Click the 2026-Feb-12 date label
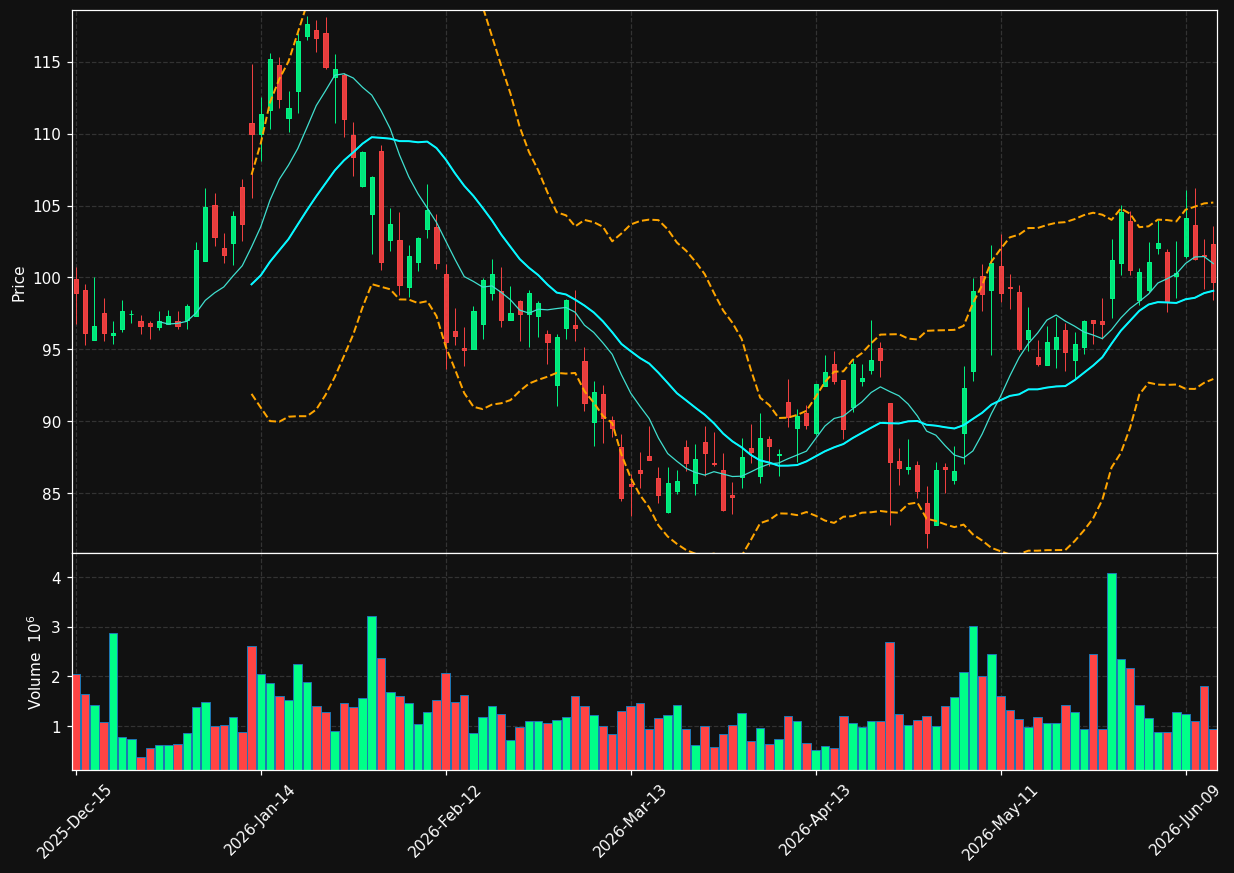This screenshot has height=873, width=1234. [445, 821]
